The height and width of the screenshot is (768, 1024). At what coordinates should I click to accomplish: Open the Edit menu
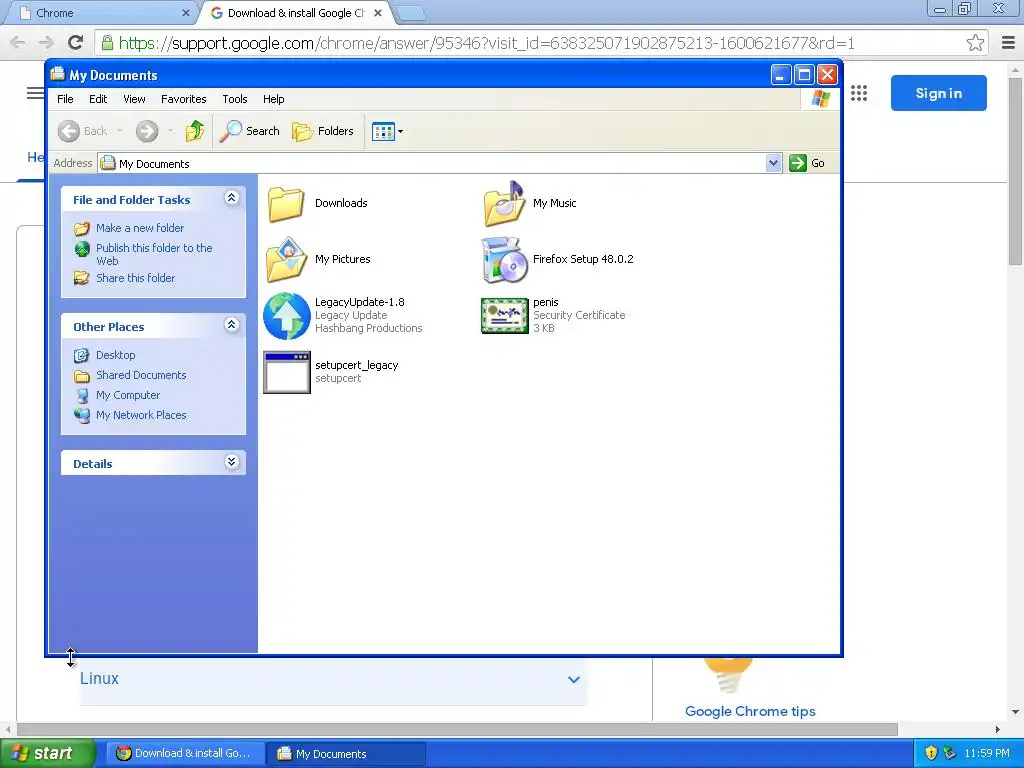click(x=98, y=99)
